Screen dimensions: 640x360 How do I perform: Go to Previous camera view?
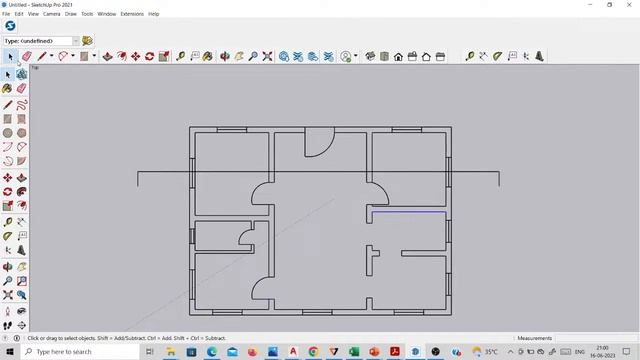(22, 295)
